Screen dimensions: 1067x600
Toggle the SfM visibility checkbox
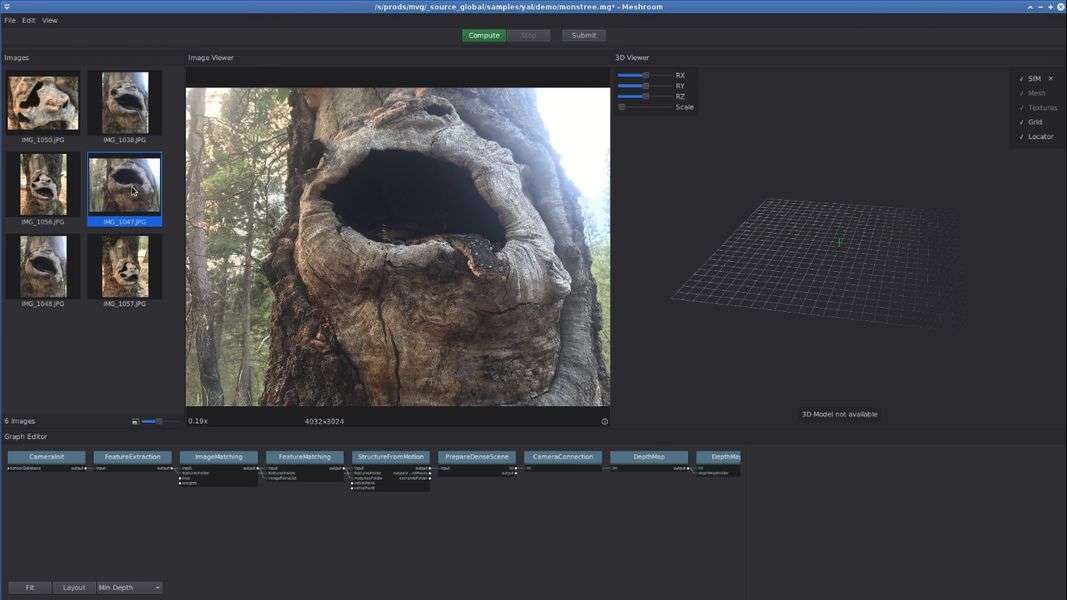[x=1021, y=79]
